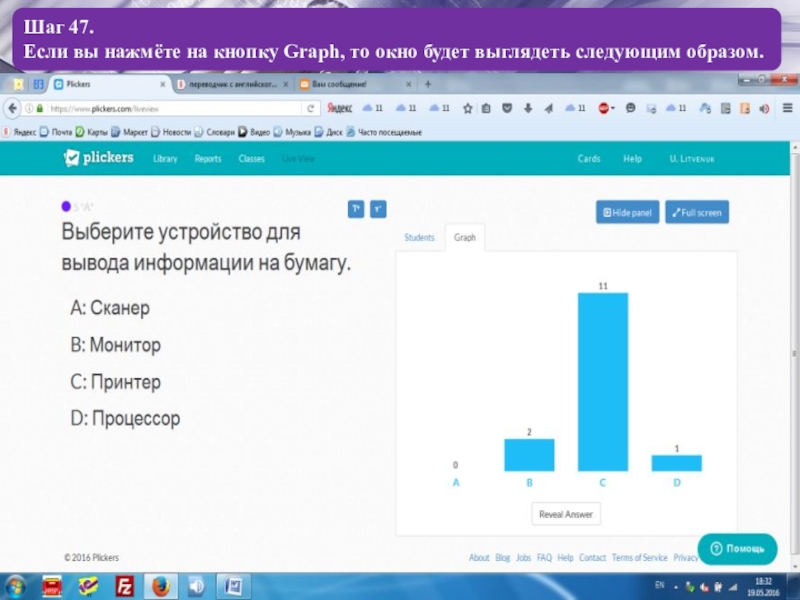Open Firefox hamburger menu
This screenshot has width=800, height=600.
pos(787,108)
